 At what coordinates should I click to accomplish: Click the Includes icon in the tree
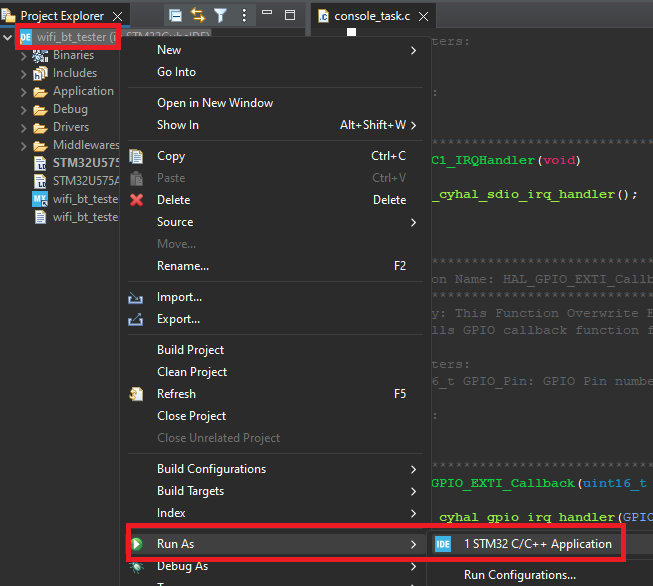[40, 73]
